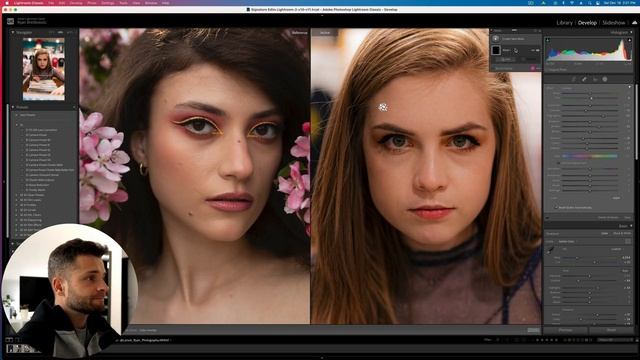Screen dimensions: 640x360
Task: Click the mask Highlights slider handle
Action: (603, 116)
